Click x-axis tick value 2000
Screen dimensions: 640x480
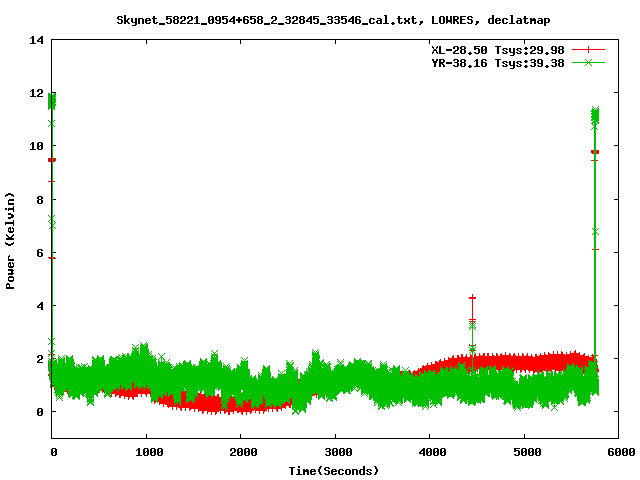(244, 452)
